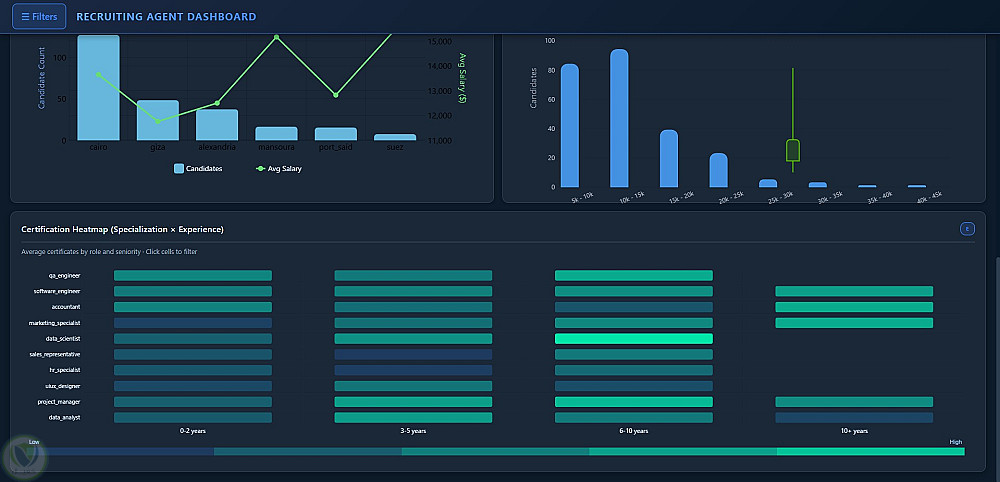Click the avg salary point for mansoura
This screenshot has height=482, width=1000.
click(x=276, y=37)
